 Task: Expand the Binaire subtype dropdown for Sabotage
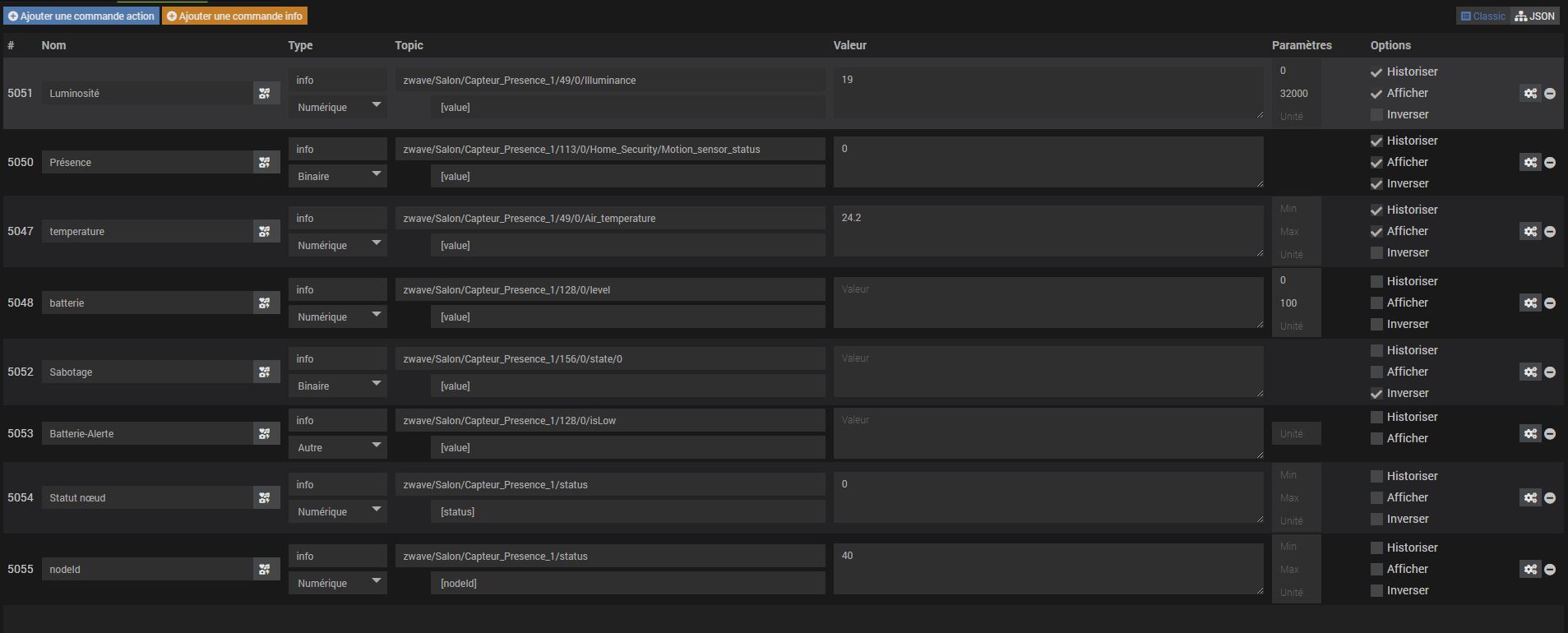pos(338,386)
